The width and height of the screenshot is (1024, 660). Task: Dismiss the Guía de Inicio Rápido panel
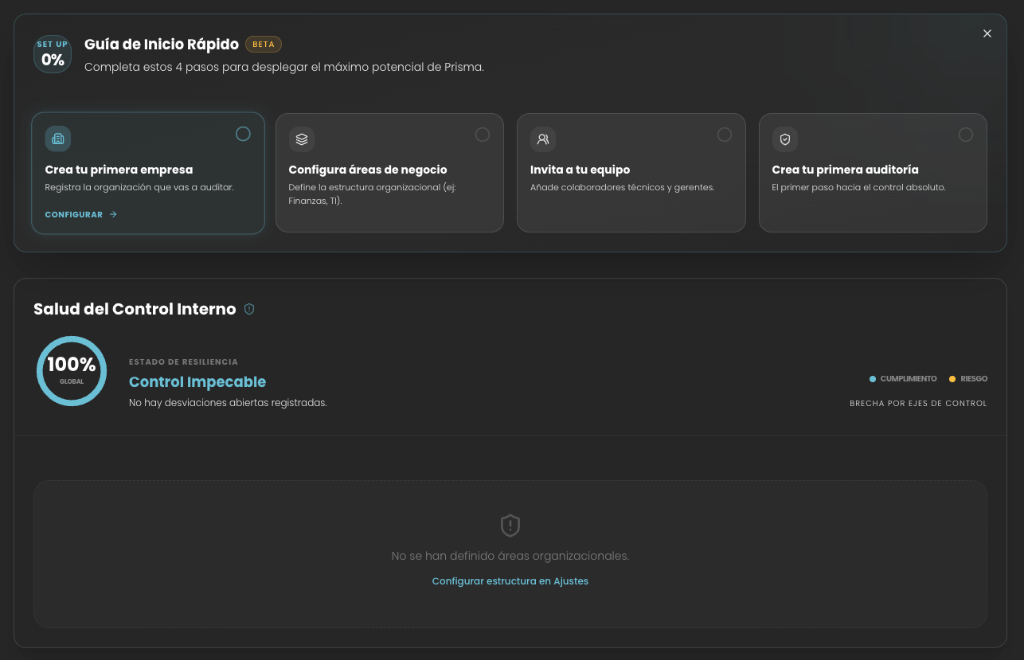tap(987, 34)
